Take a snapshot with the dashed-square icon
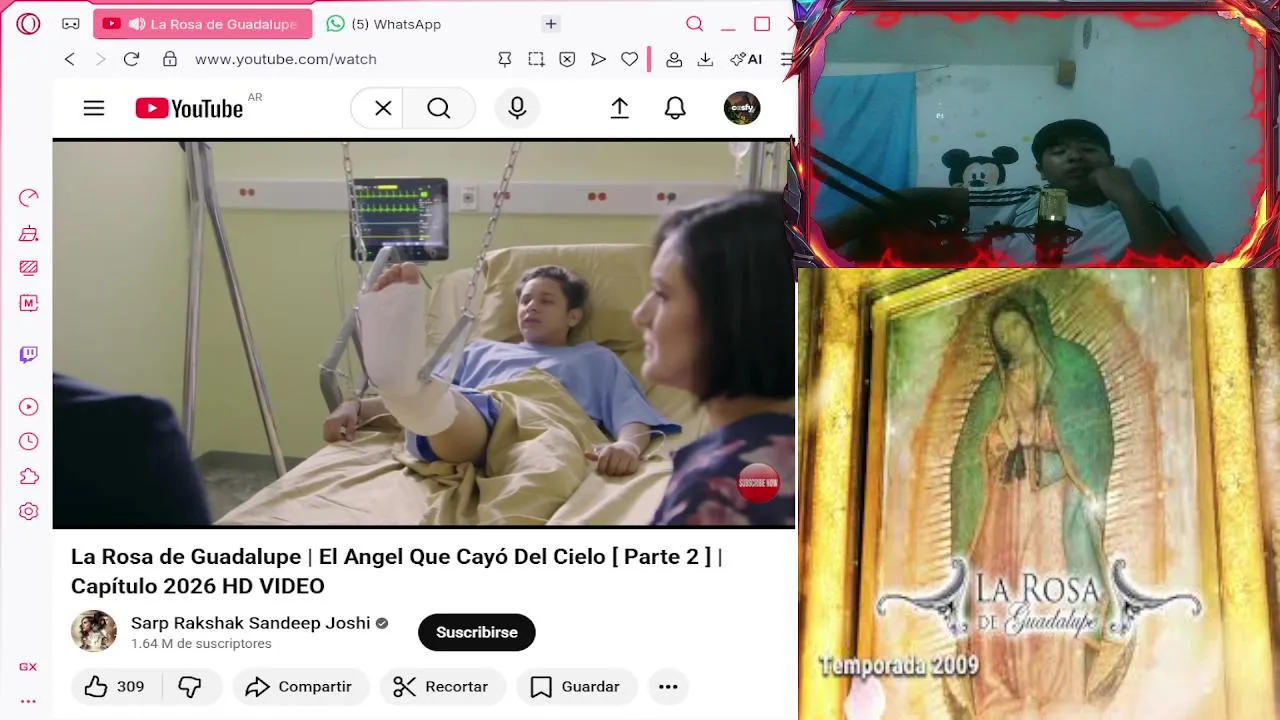The image size is (1280, 720). click(x=536, y=59)
